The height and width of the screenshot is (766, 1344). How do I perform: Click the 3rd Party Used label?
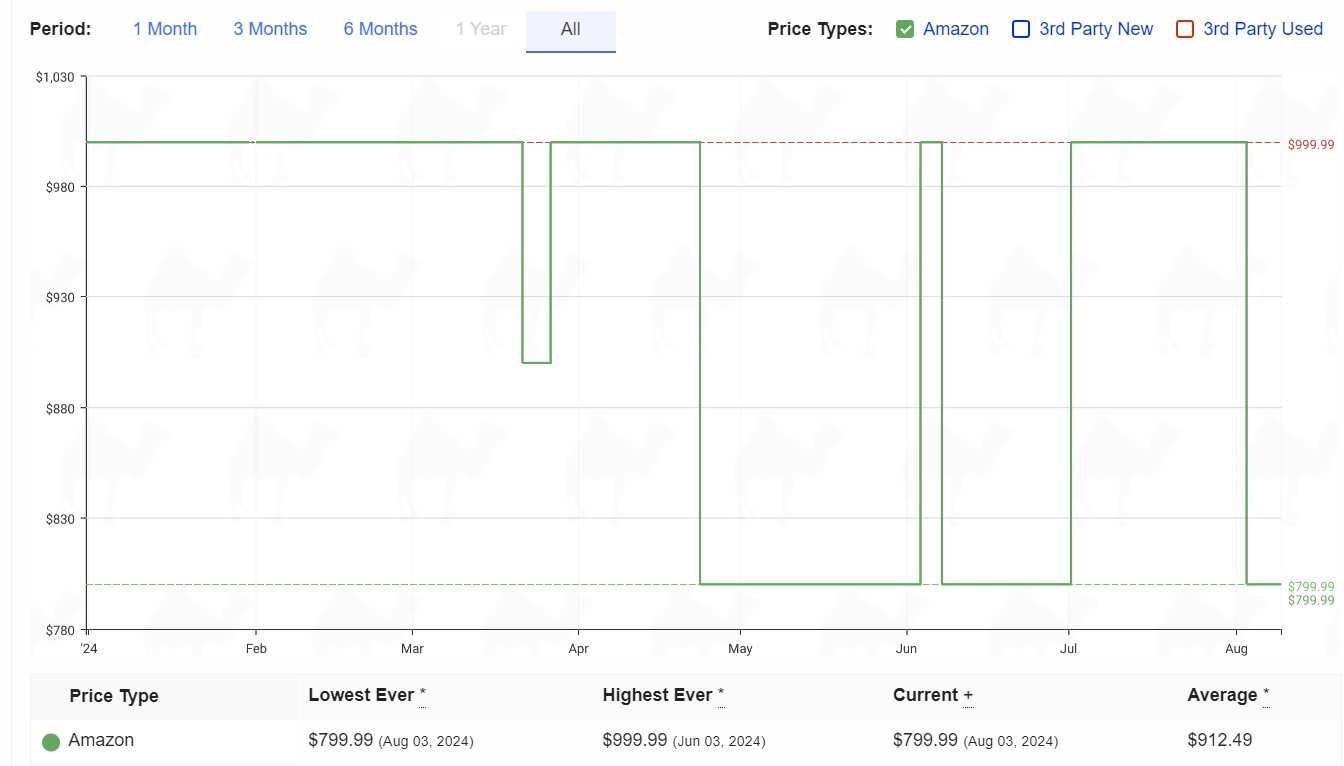click(x=1263, y=29)
